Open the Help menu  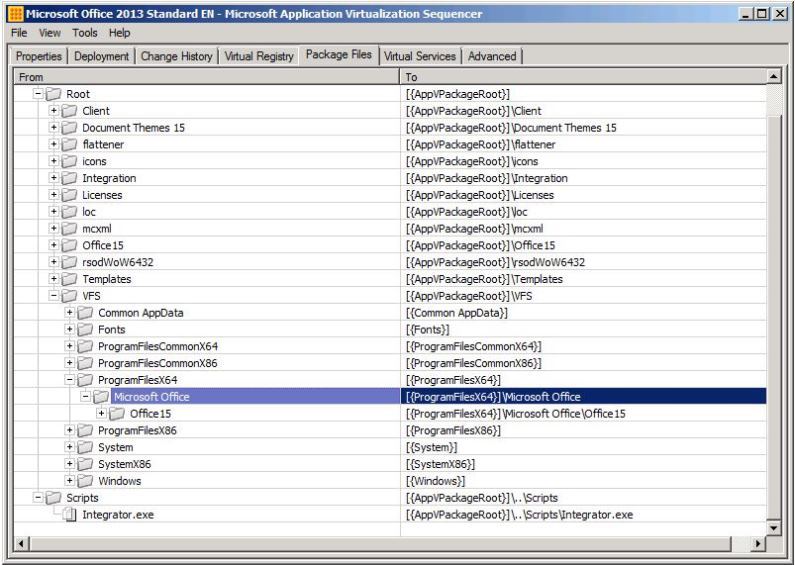tap(120, 33)
